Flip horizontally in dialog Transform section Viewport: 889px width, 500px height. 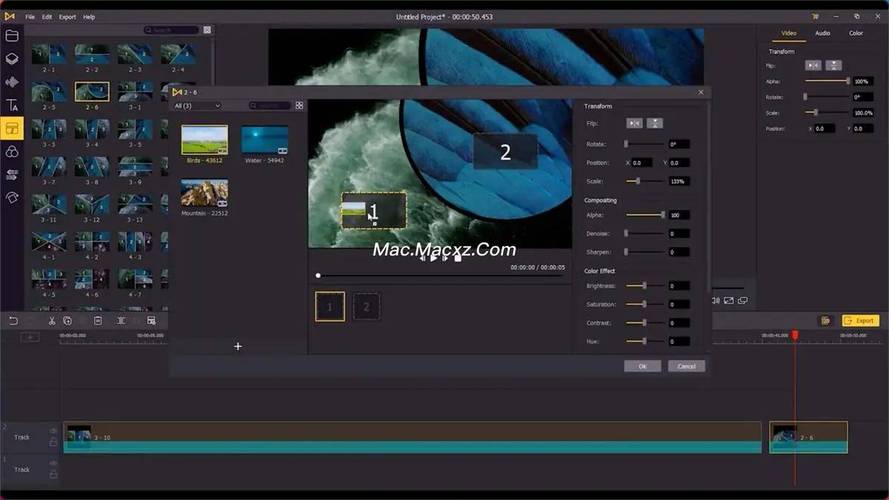(x=634, y=123)
